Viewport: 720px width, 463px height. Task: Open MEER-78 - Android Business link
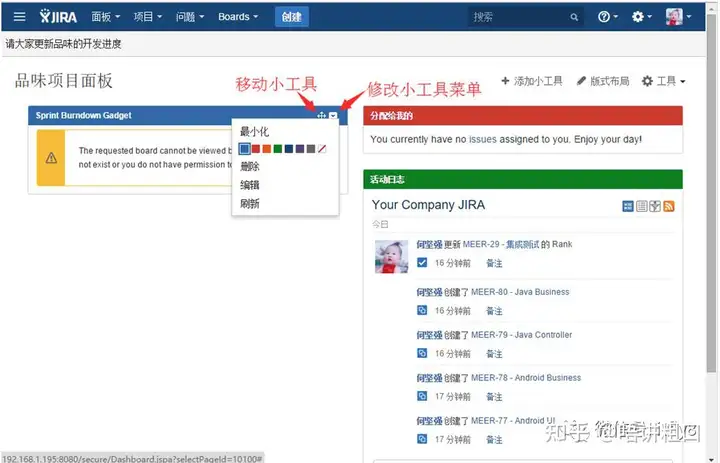click(526, 378)
